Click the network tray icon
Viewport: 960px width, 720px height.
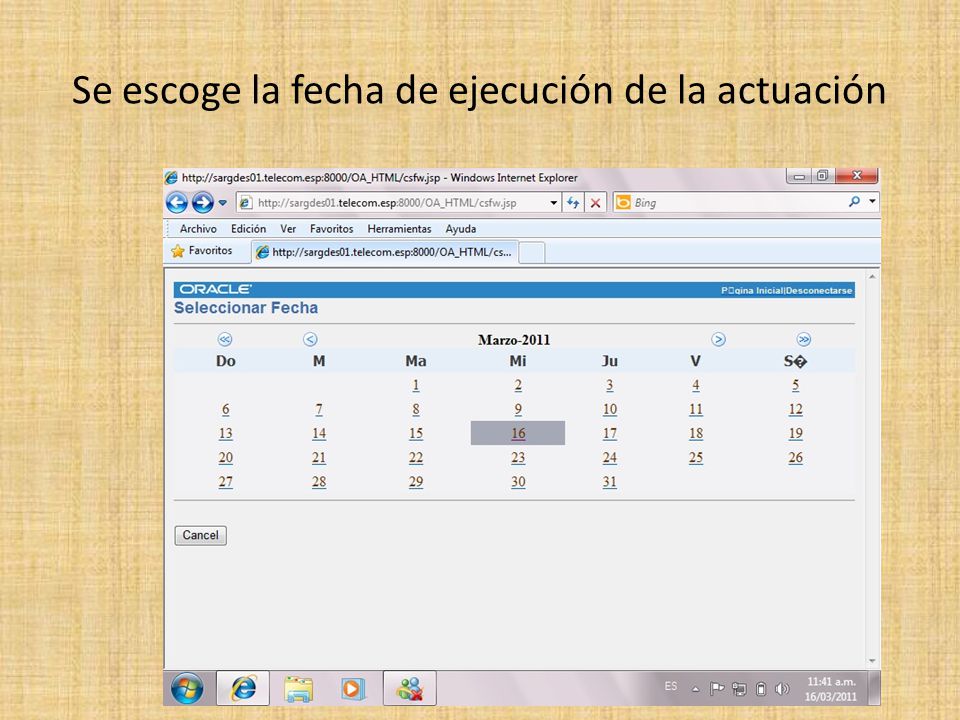click(739, 689)
